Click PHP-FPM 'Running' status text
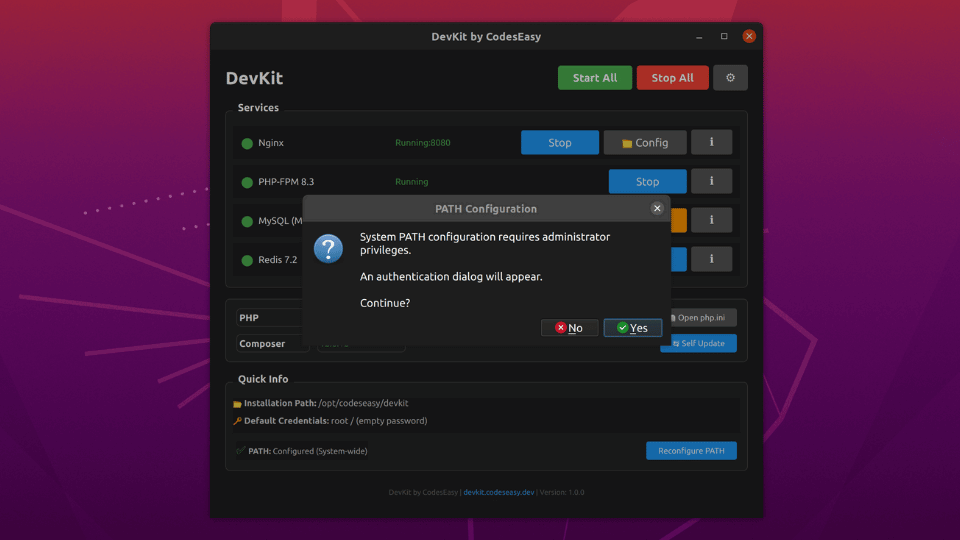960x540 pixels. 411,182
